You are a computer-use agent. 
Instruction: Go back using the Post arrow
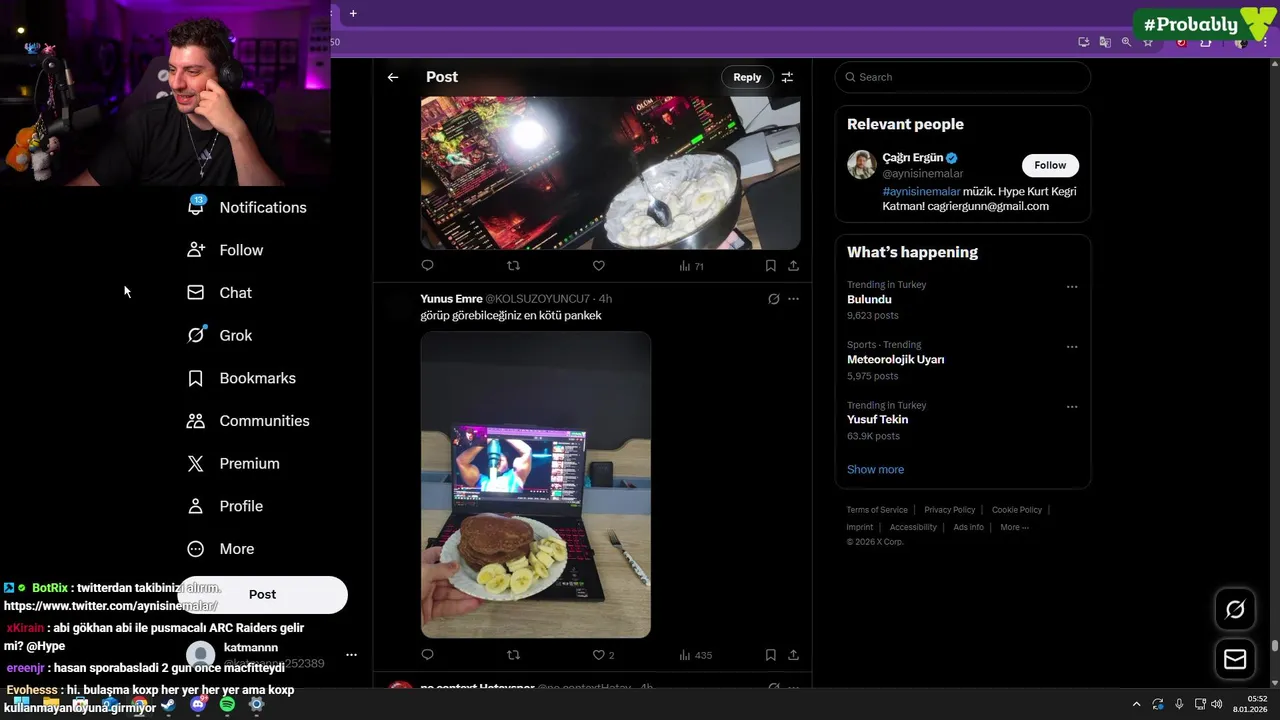393,77
